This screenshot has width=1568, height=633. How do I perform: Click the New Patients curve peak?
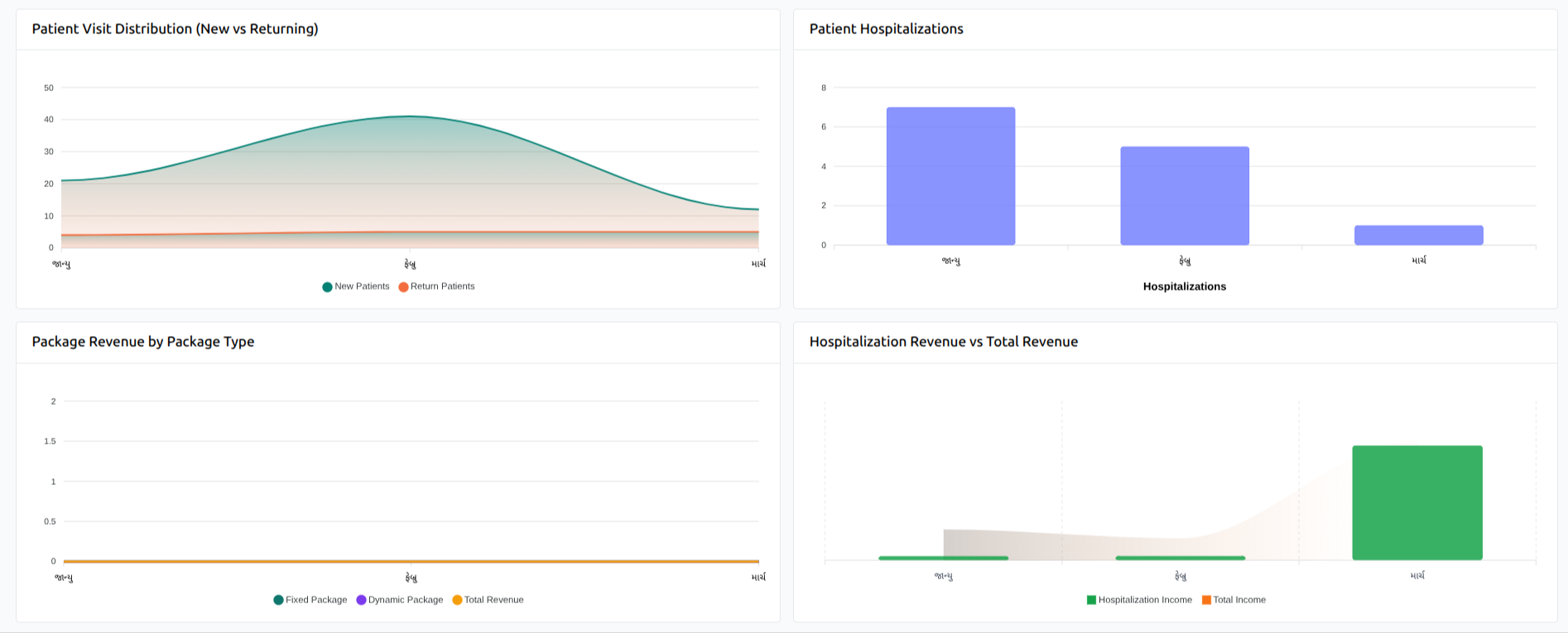coord(410,117)
